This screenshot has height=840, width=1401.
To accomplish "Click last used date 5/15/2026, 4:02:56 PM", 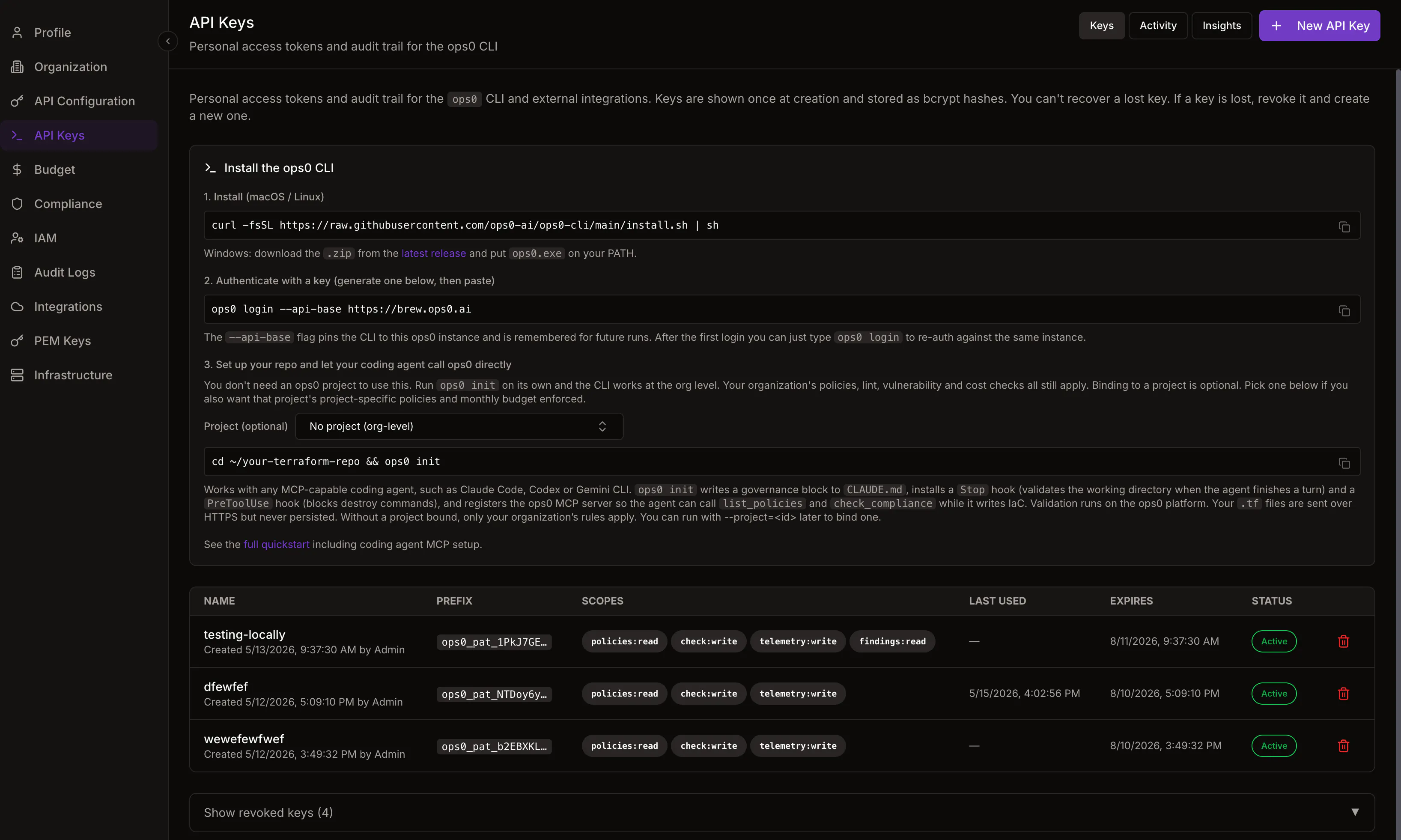I will [x=1025, y=694].
